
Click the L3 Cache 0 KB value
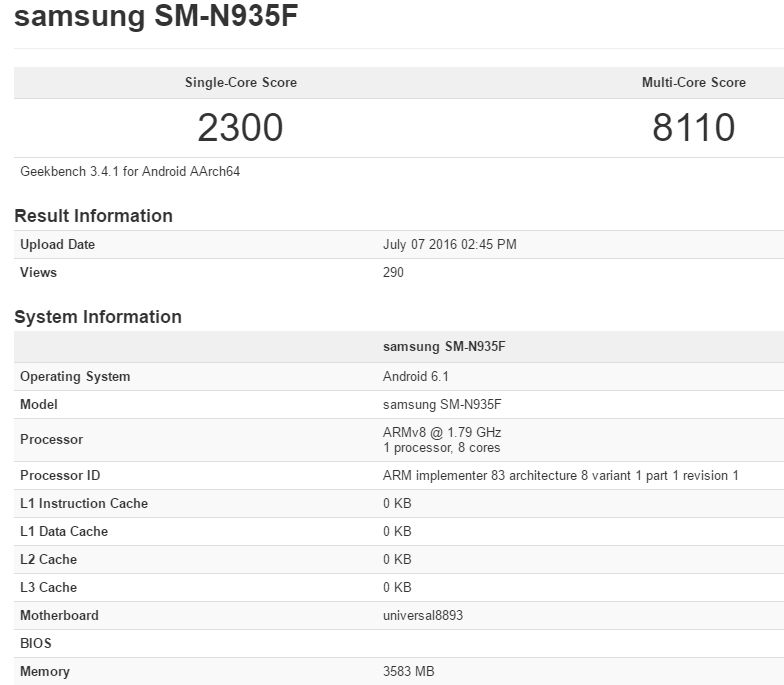[x=397, y=588]
